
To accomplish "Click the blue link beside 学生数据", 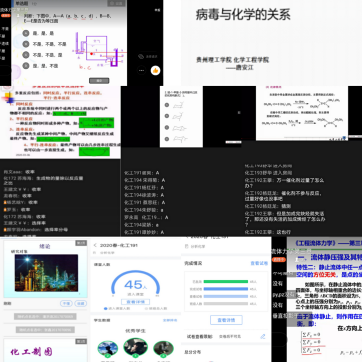I will click(x=170, y=320).
